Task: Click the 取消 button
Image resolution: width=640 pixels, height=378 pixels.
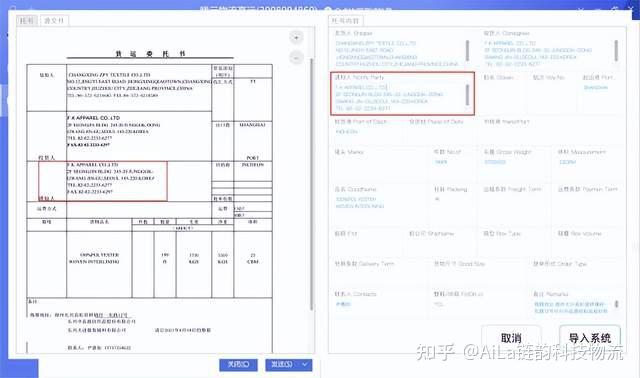Action: pos(511,338)
